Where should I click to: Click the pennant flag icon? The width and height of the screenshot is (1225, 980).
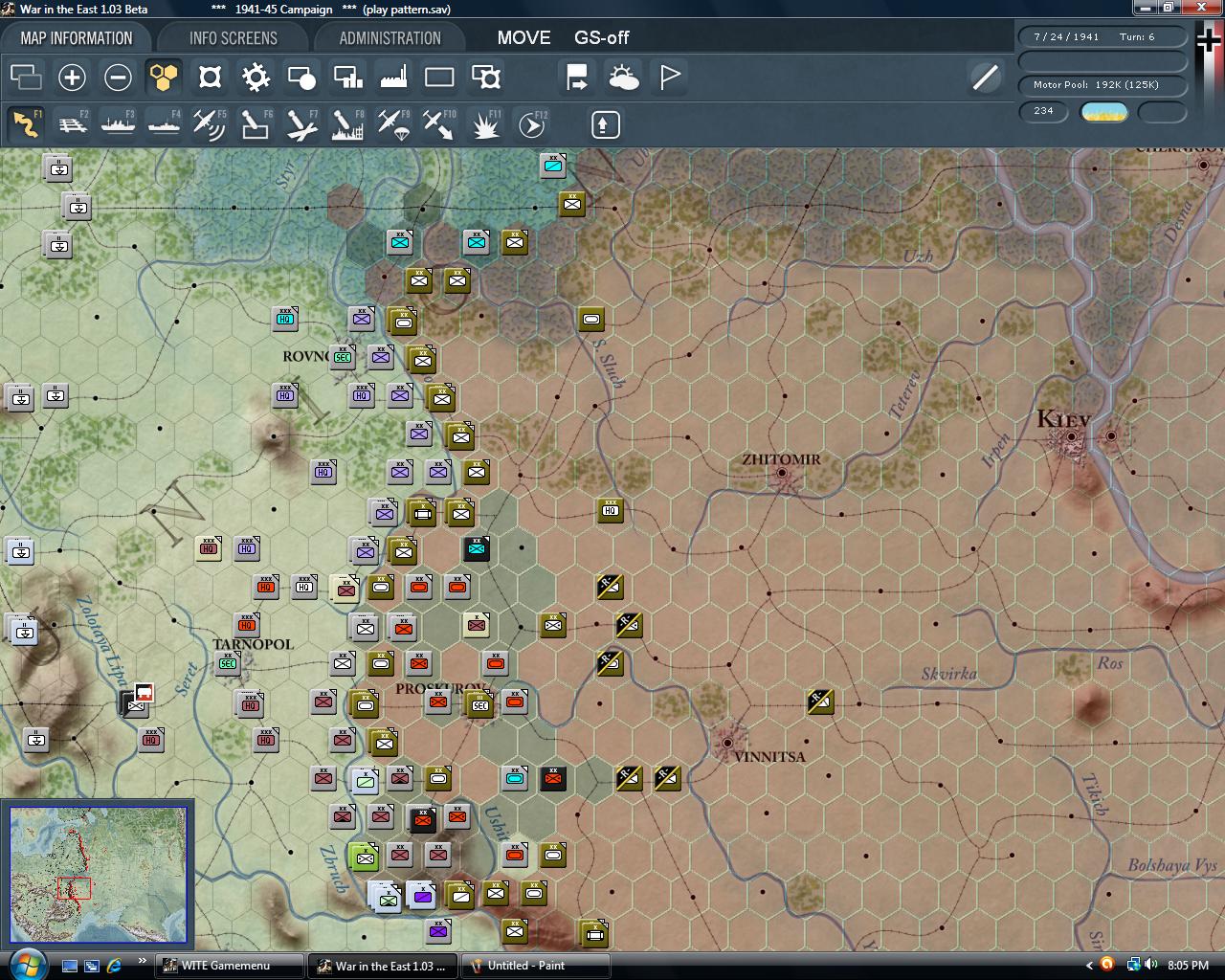(x=670, y=77)
